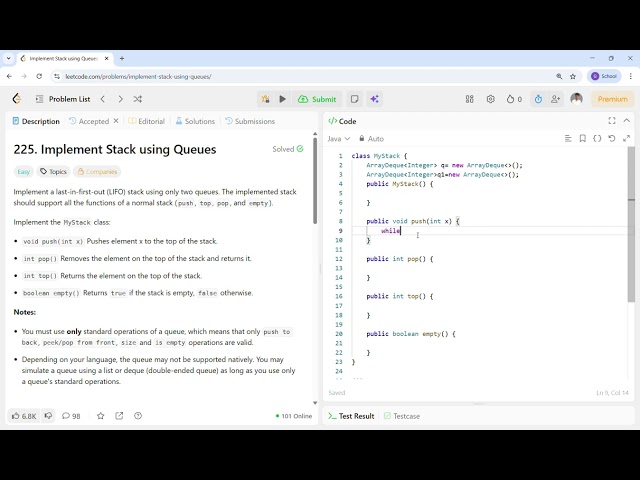
Task: Click the Premium button
Action: [613, 99]
